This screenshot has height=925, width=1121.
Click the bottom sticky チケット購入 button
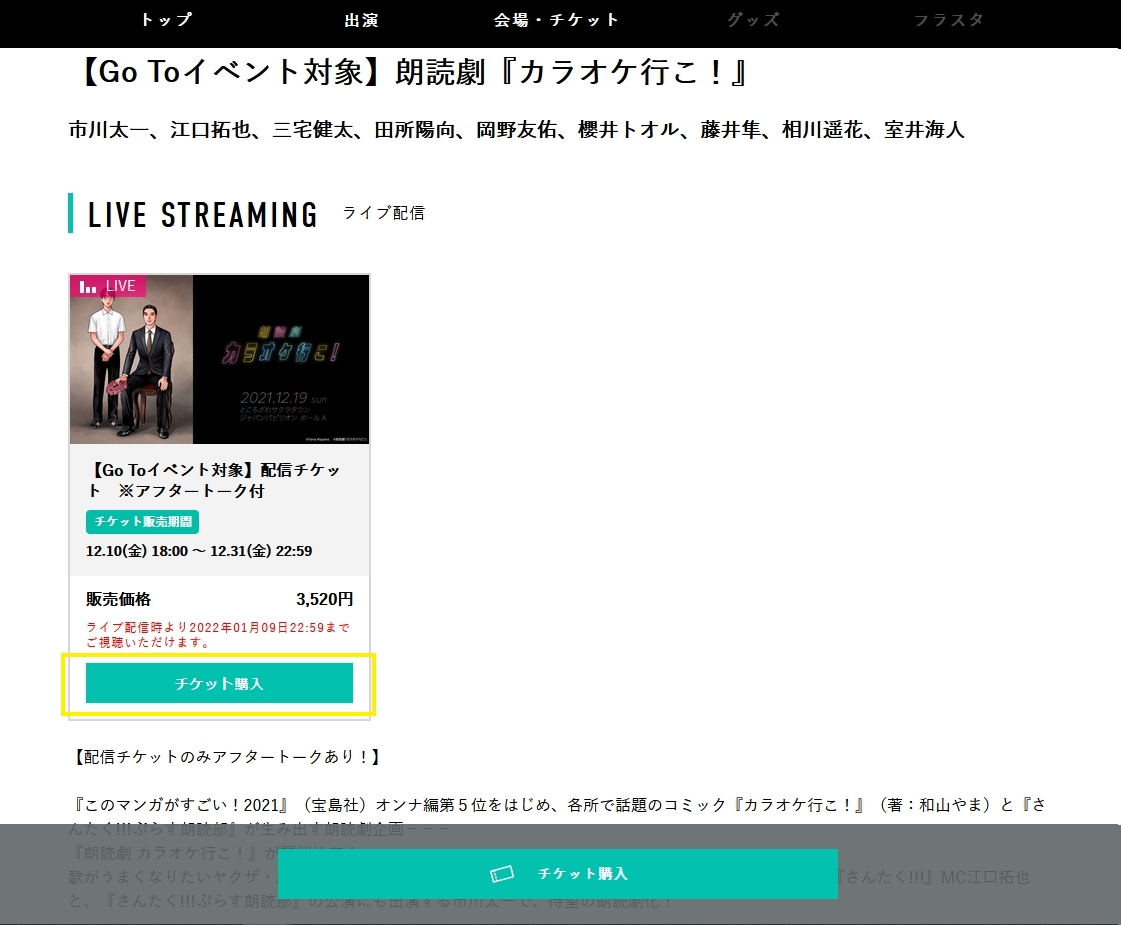pos(558,874)
